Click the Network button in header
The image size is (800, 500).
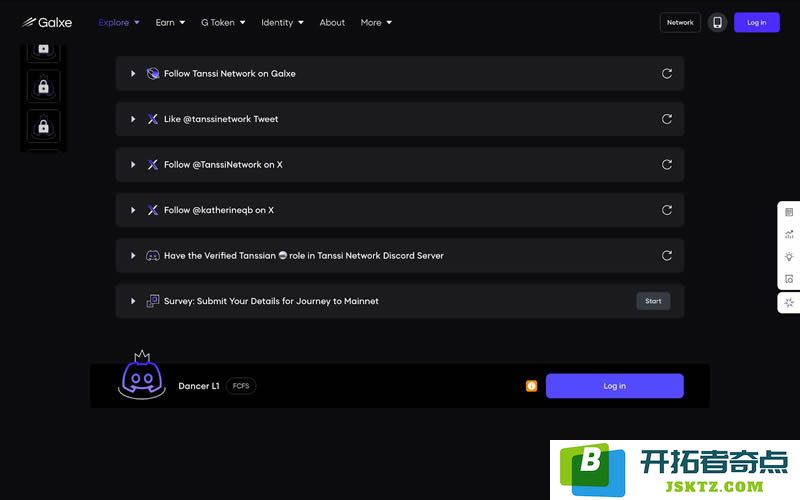point(680,22)
